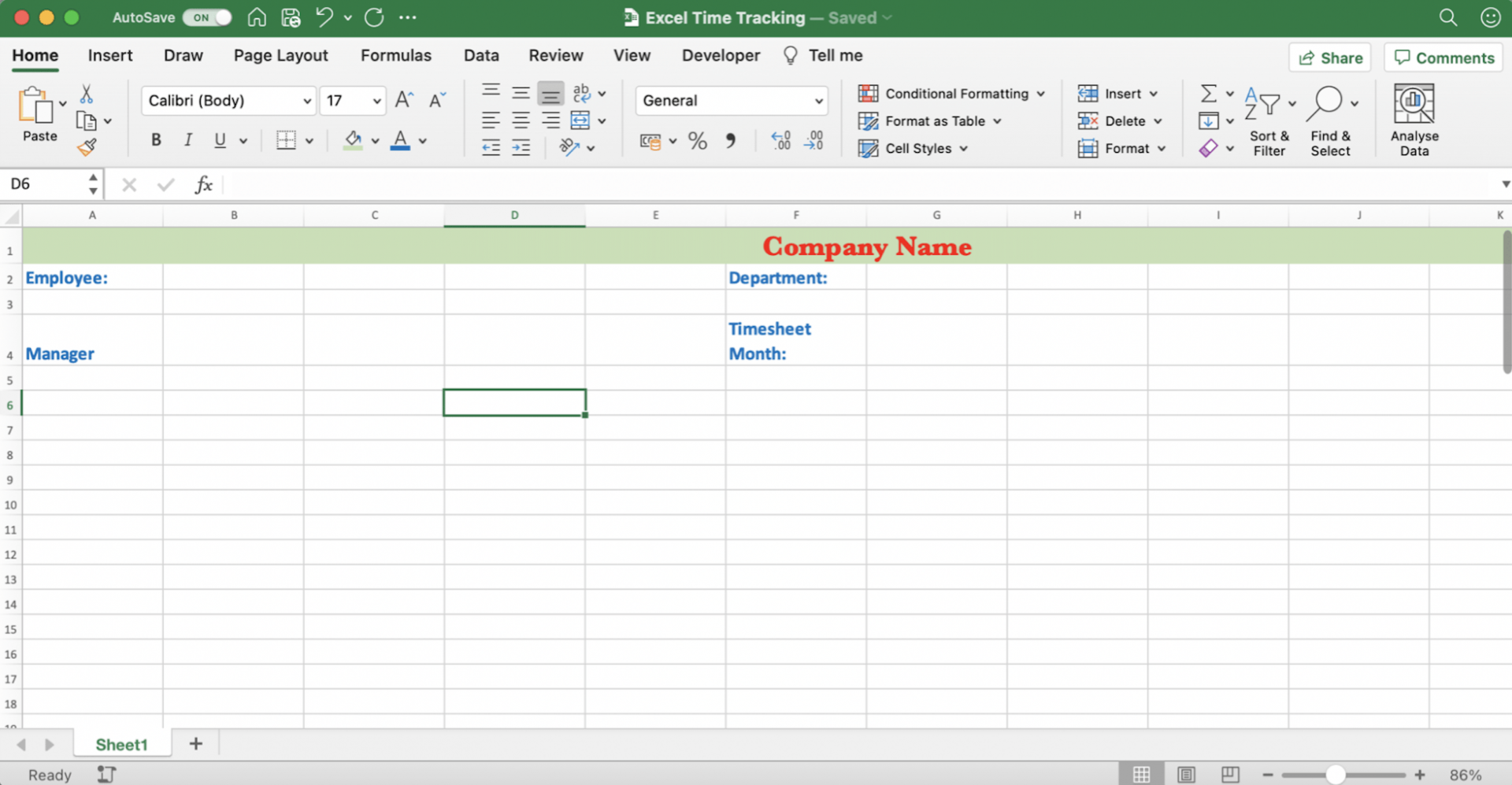Click the zoom slider handle
Screen dimensions: 1512x785
coord(1335,775)
